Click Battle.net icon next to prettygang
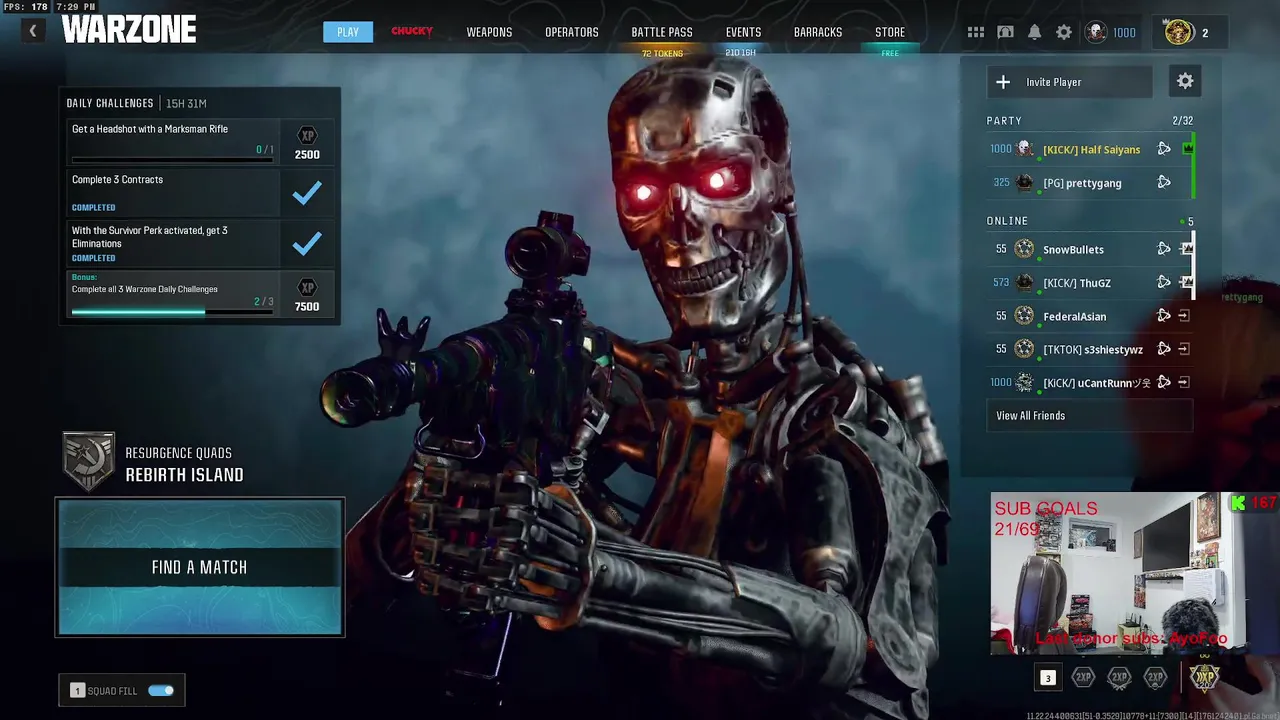 pyautogui.click(x=1164, y=183)
